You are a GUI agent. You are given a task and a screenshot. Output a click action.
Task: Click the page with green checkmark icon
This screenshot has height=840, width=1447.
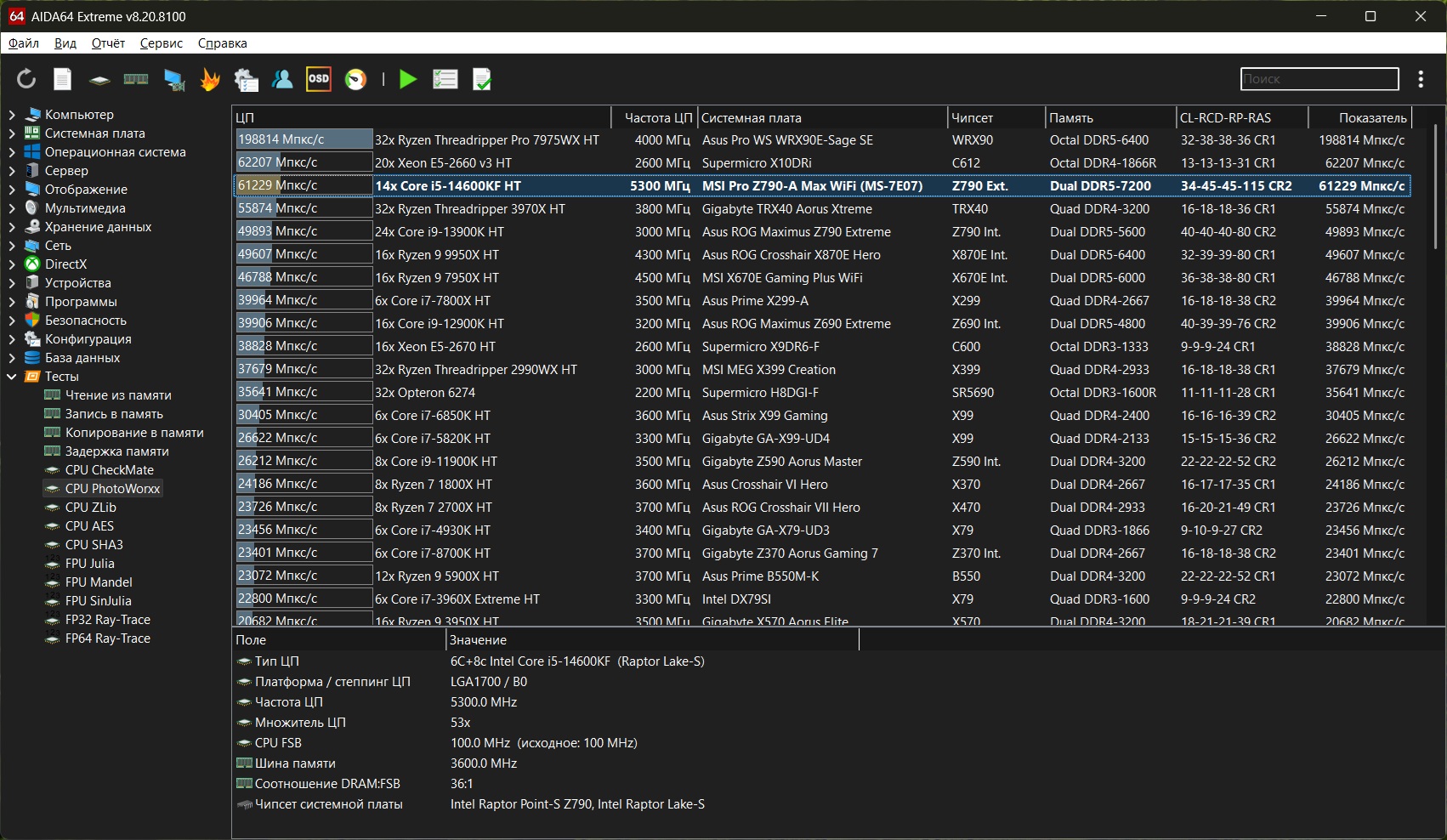482,79
